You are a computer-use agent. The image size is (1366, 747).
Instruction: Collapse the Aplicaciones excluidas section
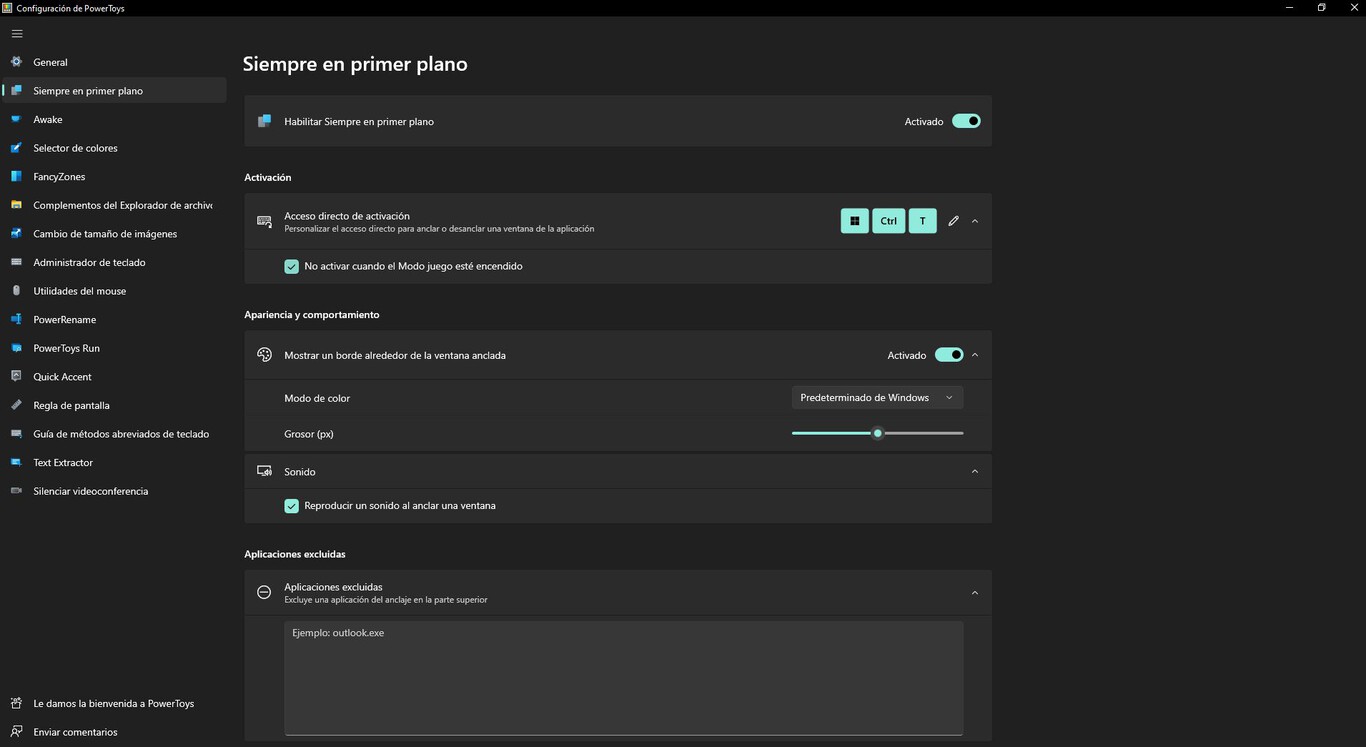[973, 592]
